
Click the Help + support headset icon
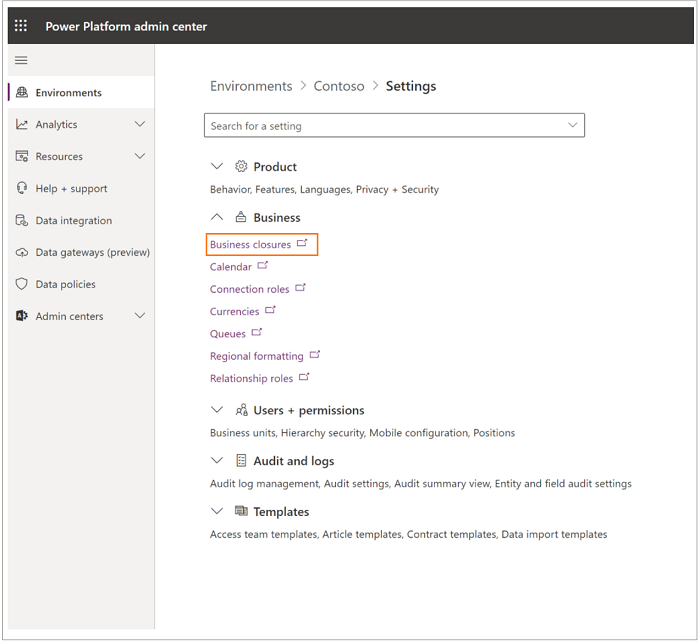click(21, 188)
